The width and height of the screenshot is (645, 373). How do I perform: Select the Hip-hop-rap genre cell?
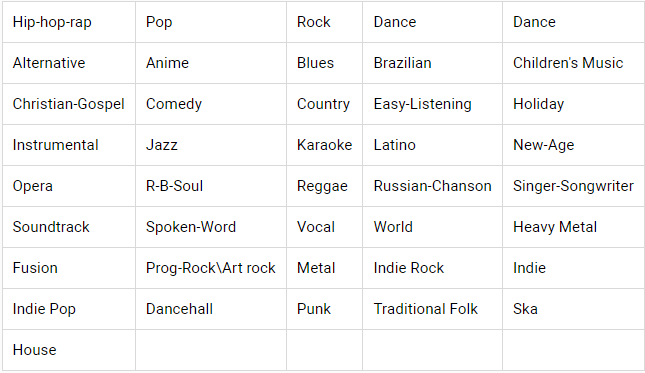[x=69, y=22]
